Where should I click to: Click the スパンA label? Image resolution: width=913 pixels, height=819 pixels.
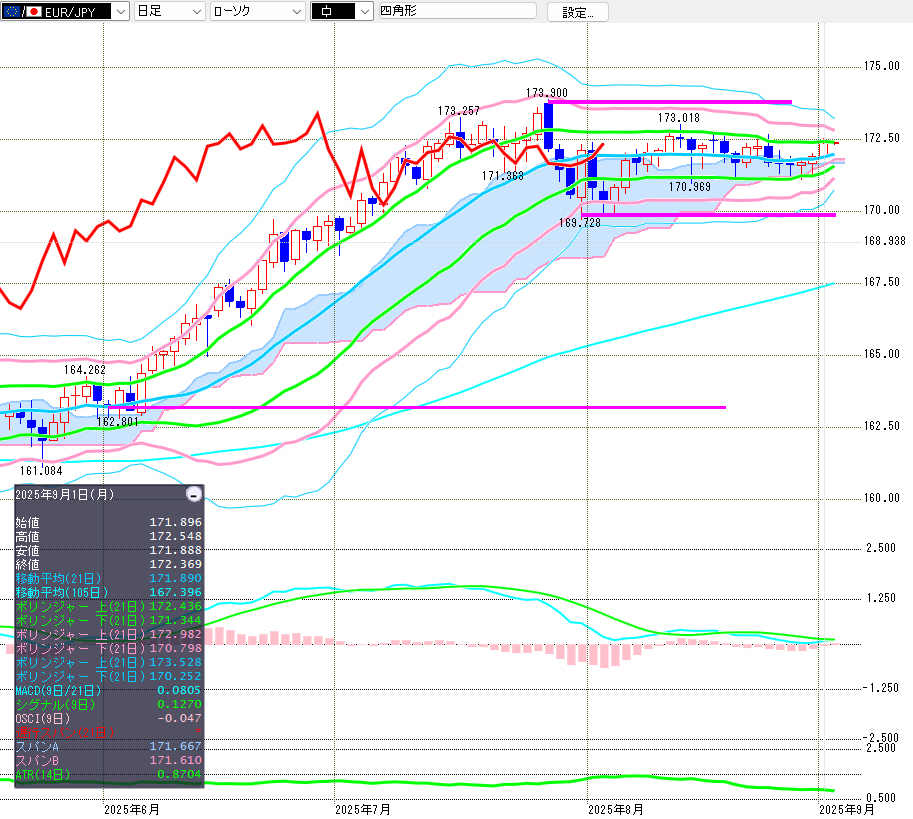(37, 746)
